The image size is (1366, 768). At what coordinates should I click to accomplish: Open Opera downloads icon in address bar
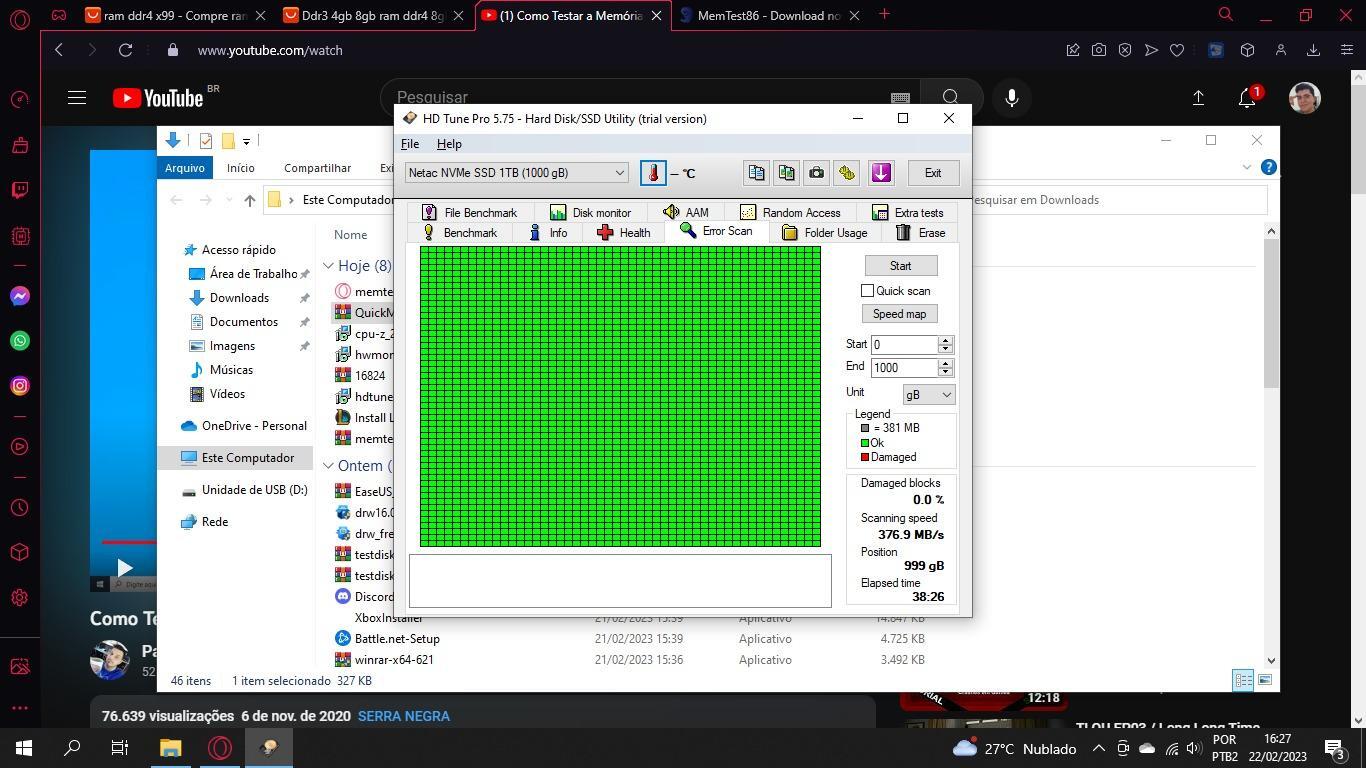pyautogui.click(x=1313, y=50)
